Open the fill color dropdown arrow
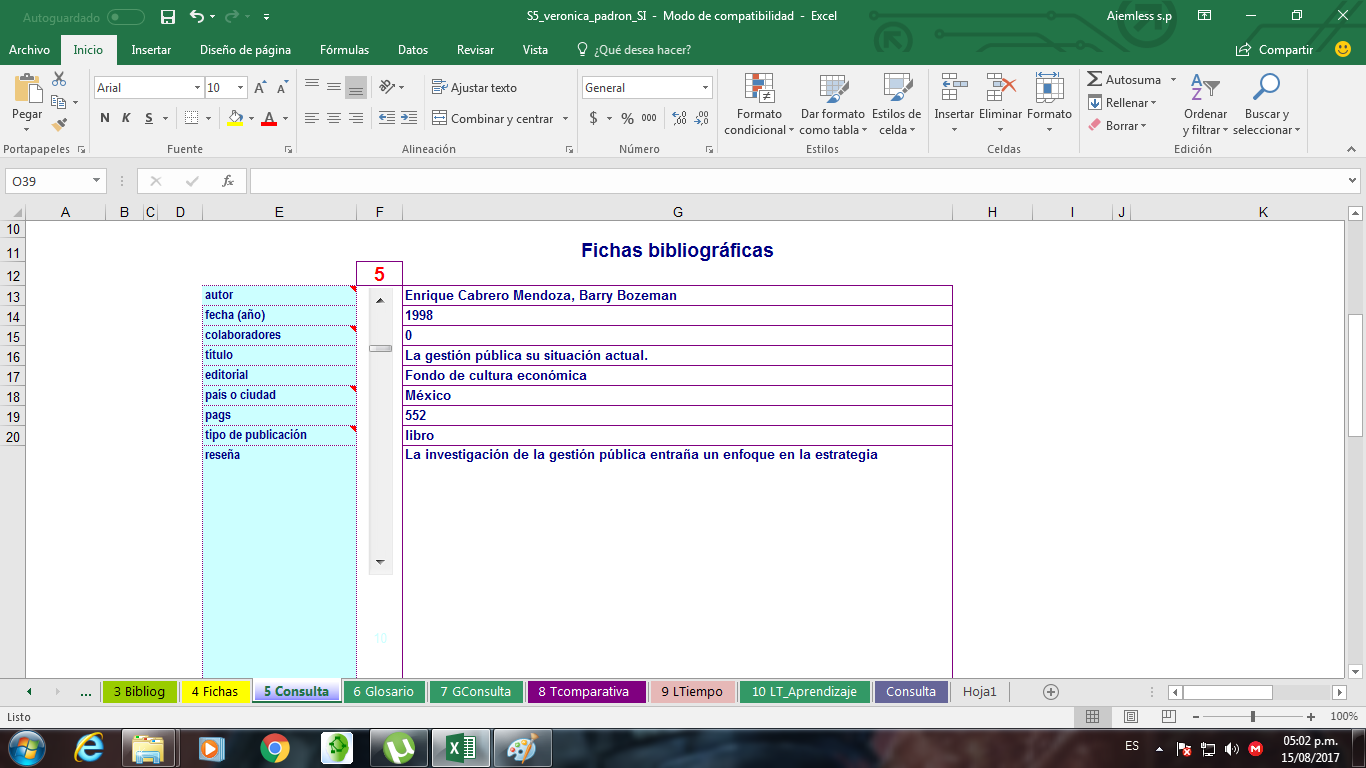This screenshot has width=1366, height=768. coord(251,117)
